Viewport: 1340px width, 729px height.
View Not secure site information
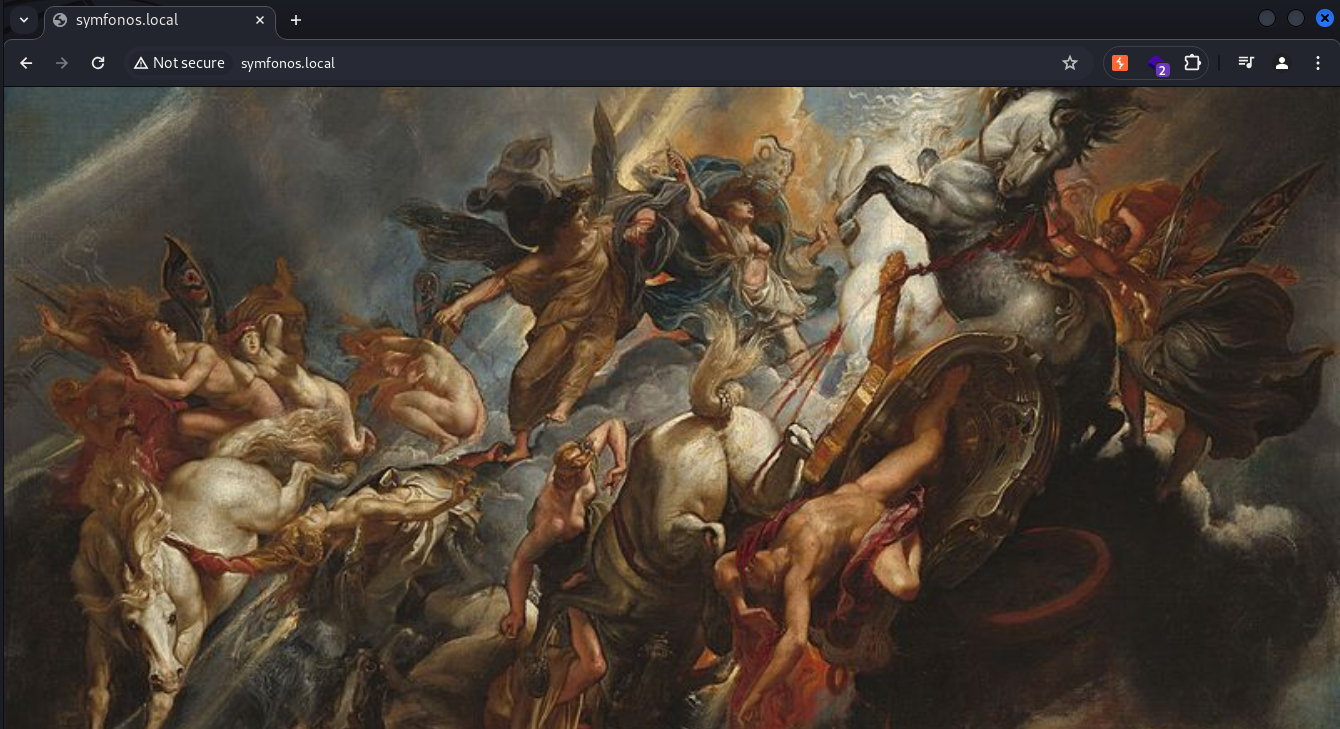tap(179, 63)
